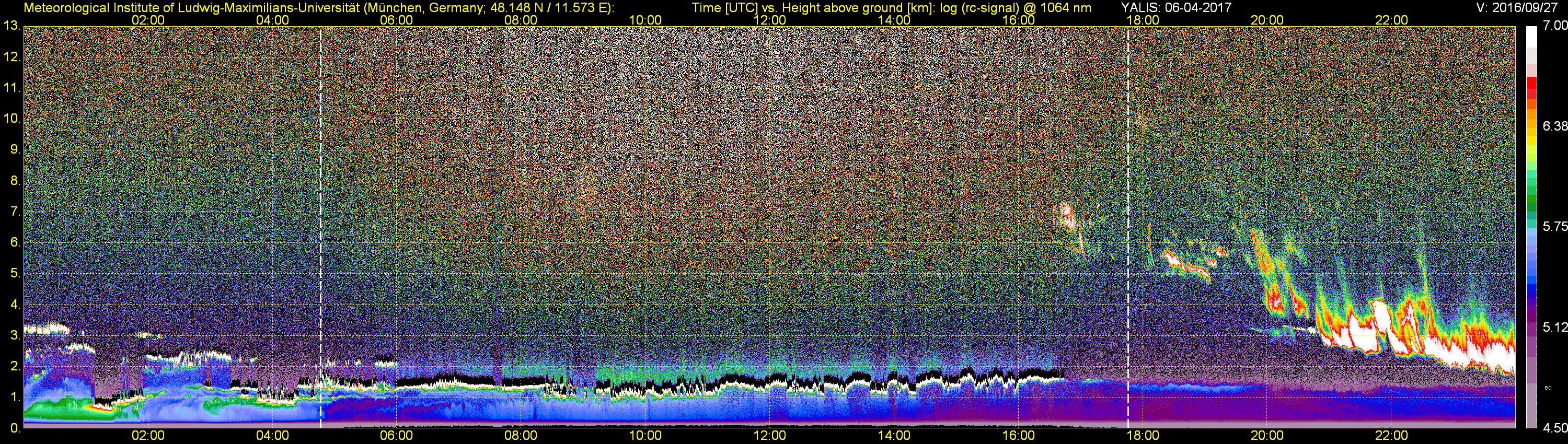Click the YALIS: 06-04-2017 date label
The image size is (1568, 444).
1176,8
